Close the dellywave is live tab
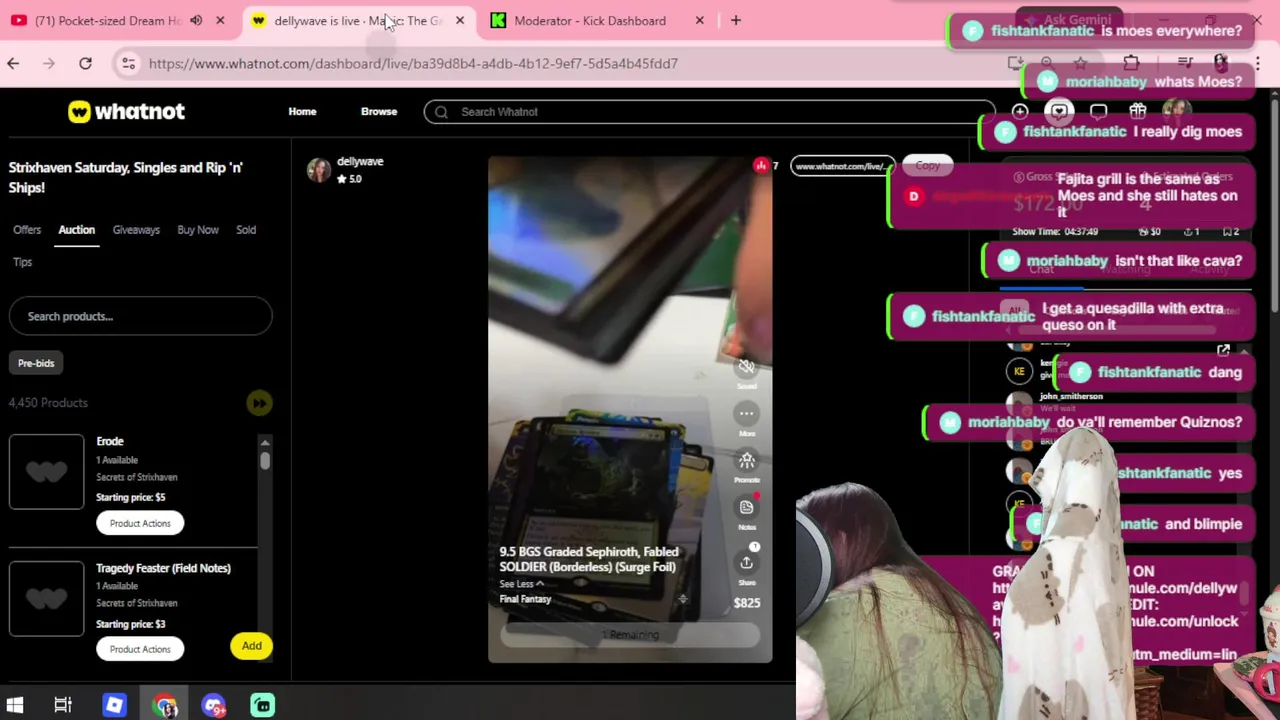 pos(460,20)
